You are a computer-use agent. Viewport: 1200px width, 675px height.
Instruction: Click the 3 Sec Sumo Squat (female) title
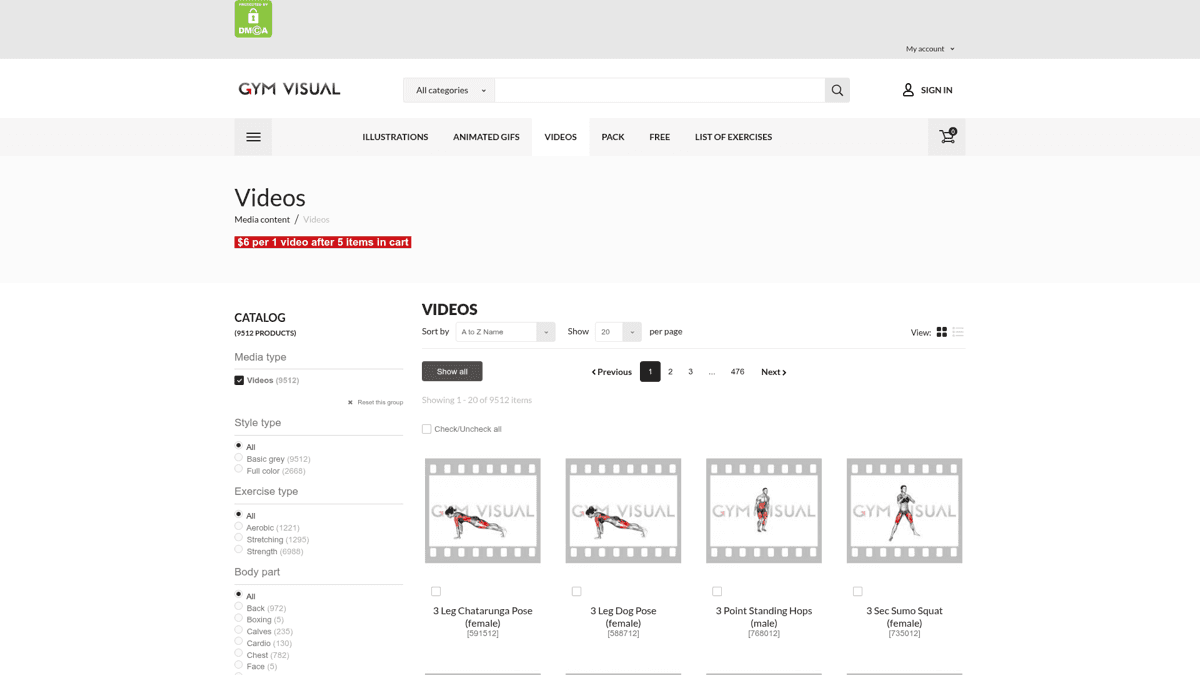pos(904,617)
